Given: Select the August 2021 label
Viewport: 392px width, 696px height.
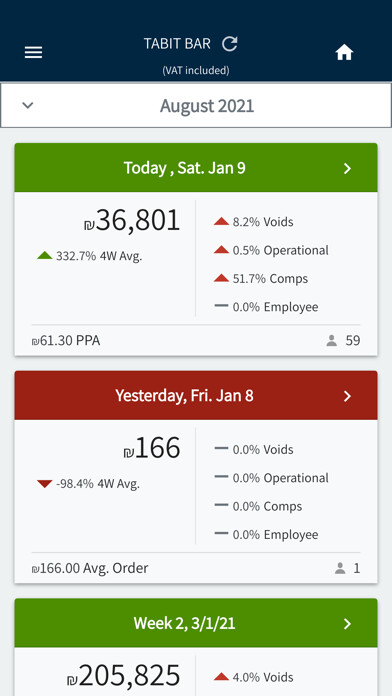Looking at the screenshot, I should [207, 106].
